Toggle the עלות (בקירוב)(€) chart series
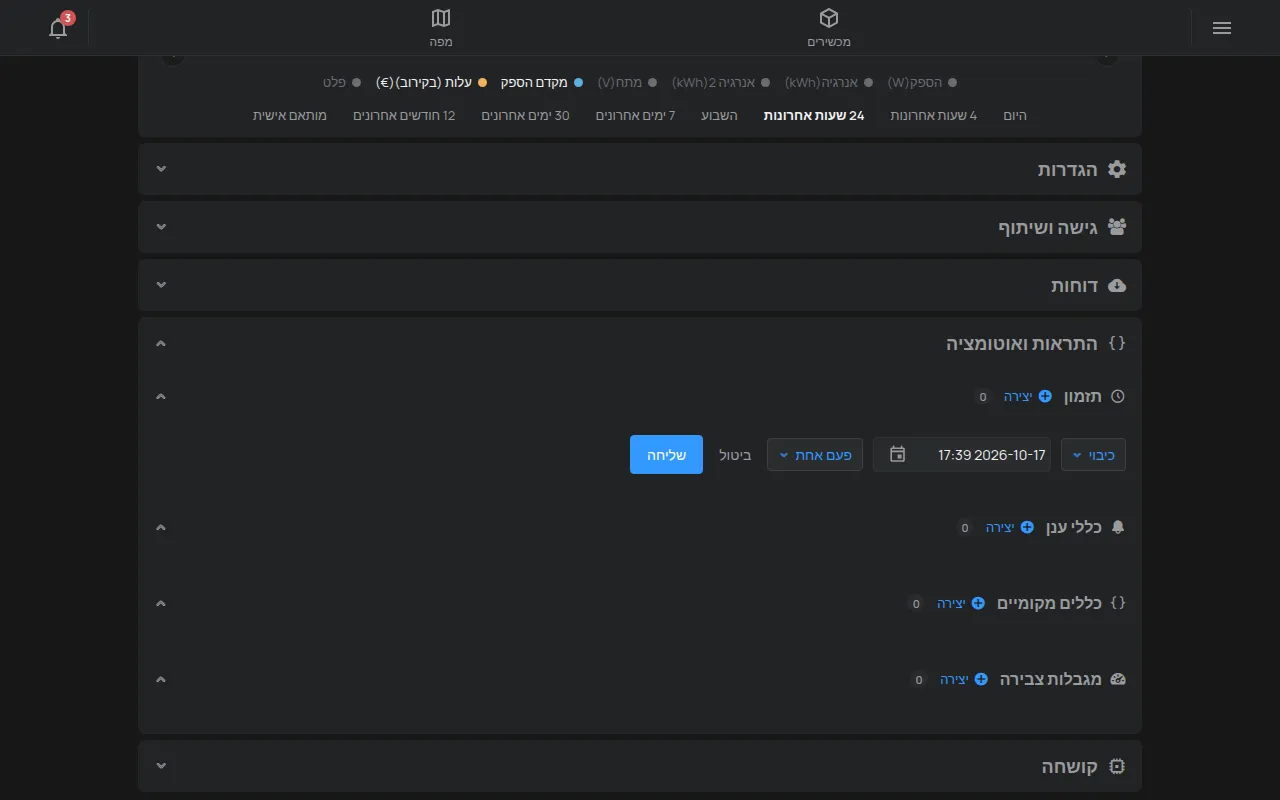Image resolution: width=1280 pixels, height=800 pixels. click(x=431, y=82)
